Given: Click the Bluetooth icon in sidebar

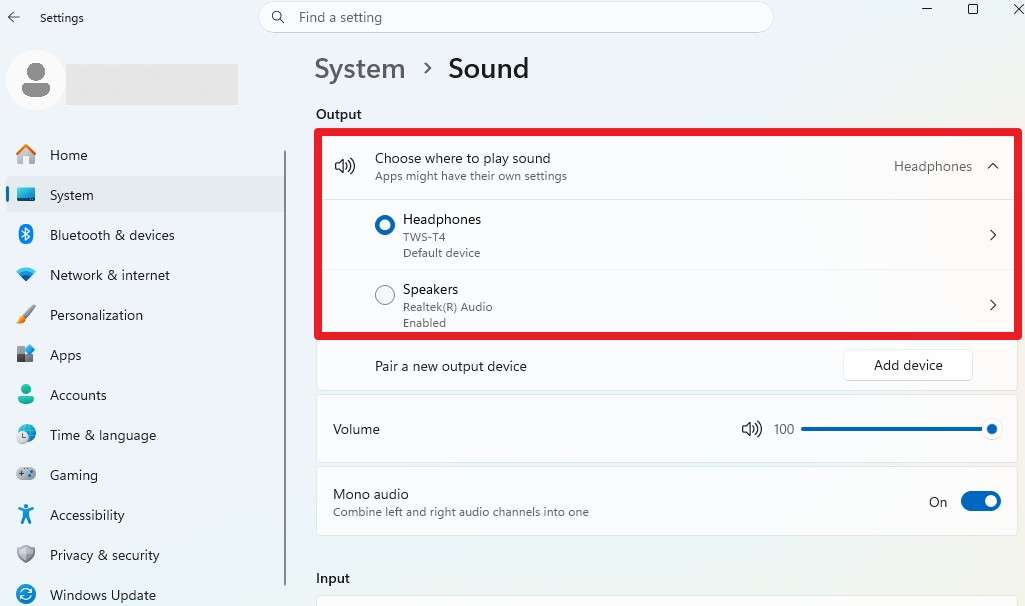Looking at the screenshot, I should [26, 235].
